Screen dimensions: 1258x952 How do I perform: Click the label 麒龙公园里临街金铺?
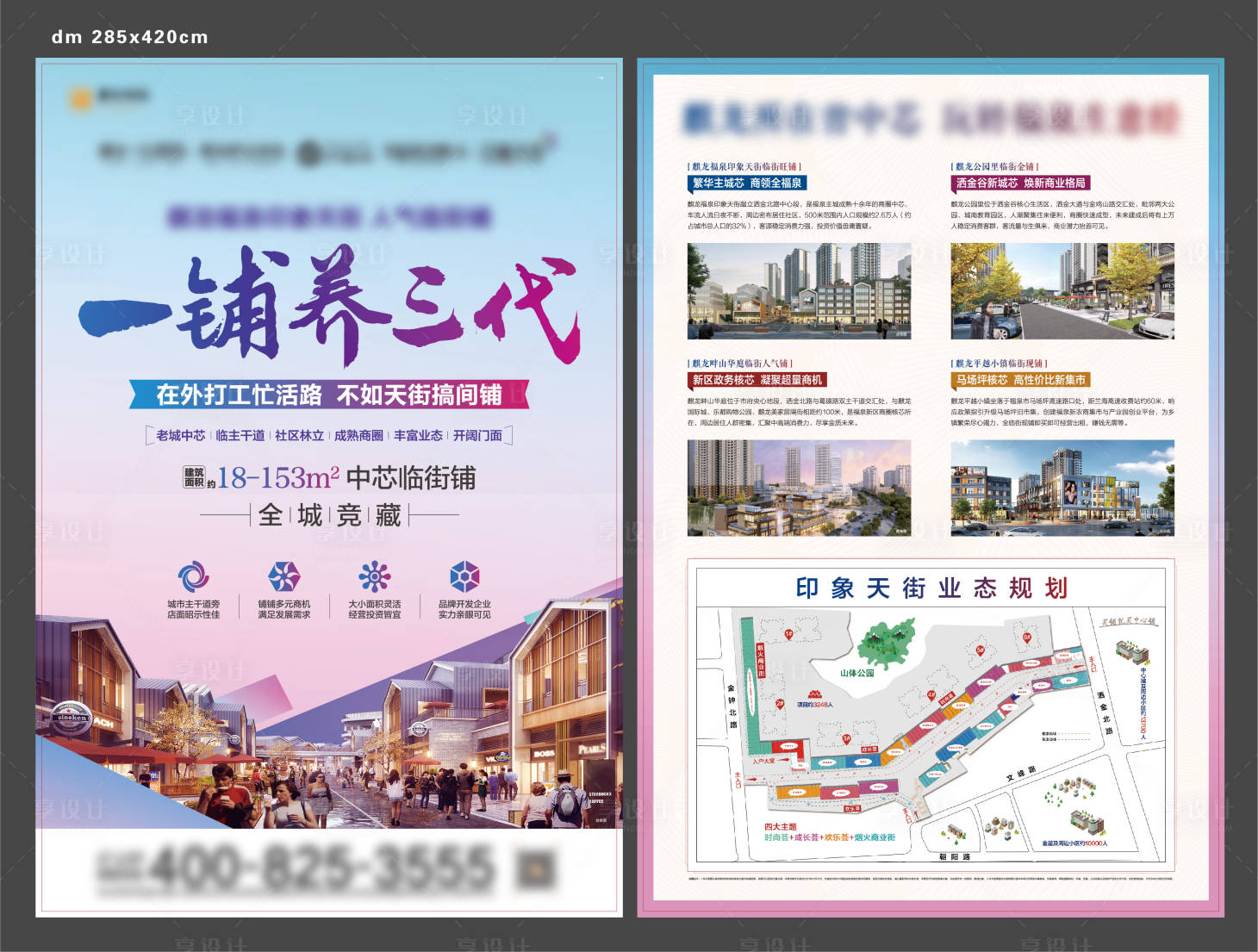[995, 166]
